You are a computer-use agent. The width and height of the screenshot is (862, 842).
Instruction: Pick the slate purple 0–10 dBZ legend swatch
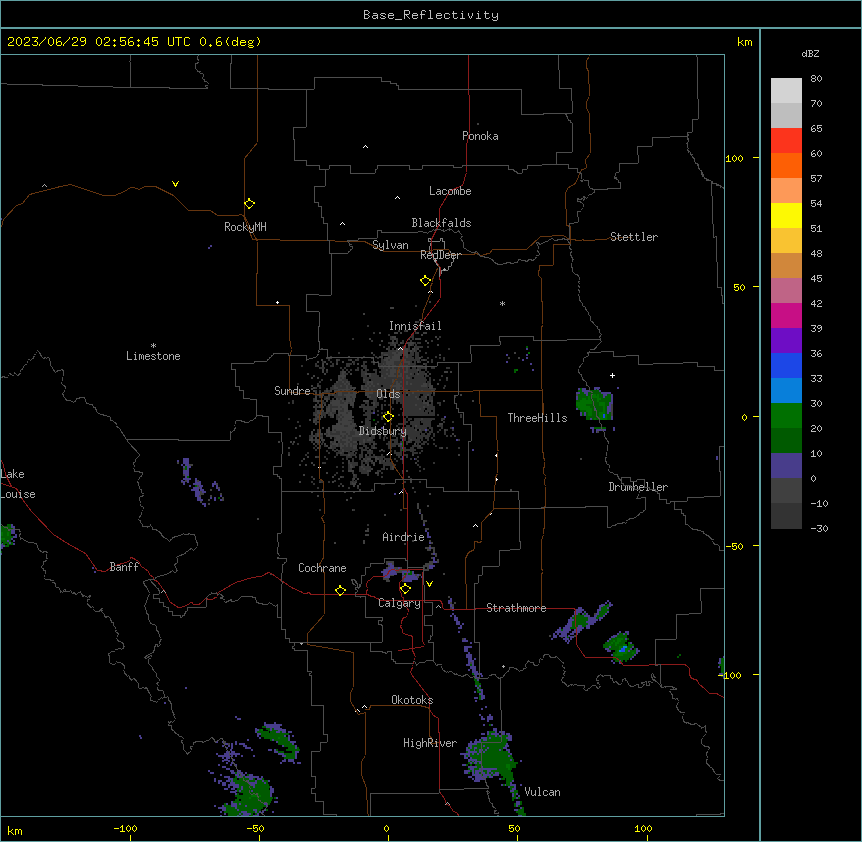[786, 466]
